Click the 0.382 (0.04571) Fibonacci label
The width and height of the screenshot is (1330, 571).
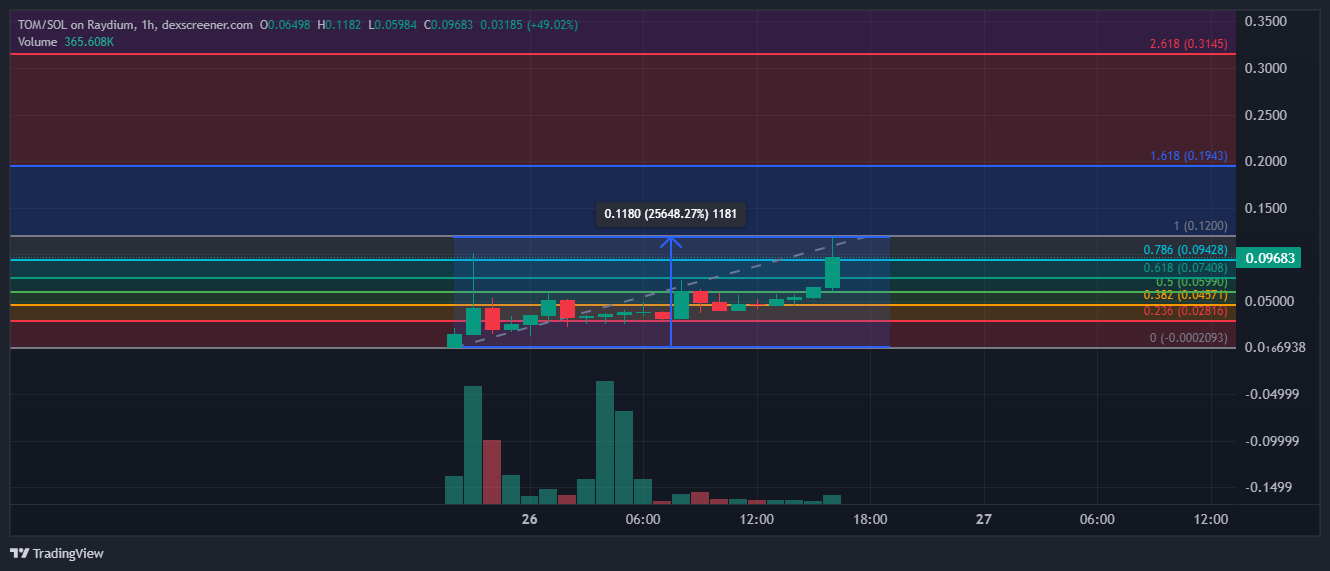coord(1185,295)
